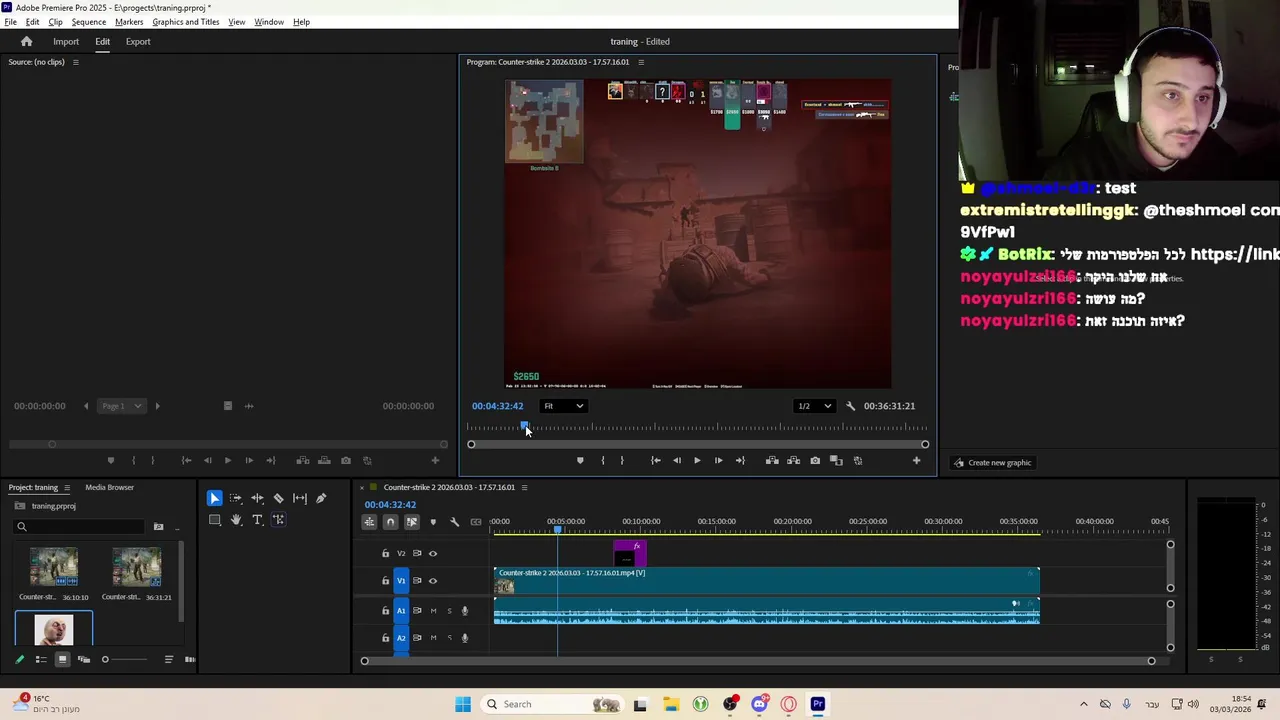Switch Project panel to list view

click(x=41, y=659)
